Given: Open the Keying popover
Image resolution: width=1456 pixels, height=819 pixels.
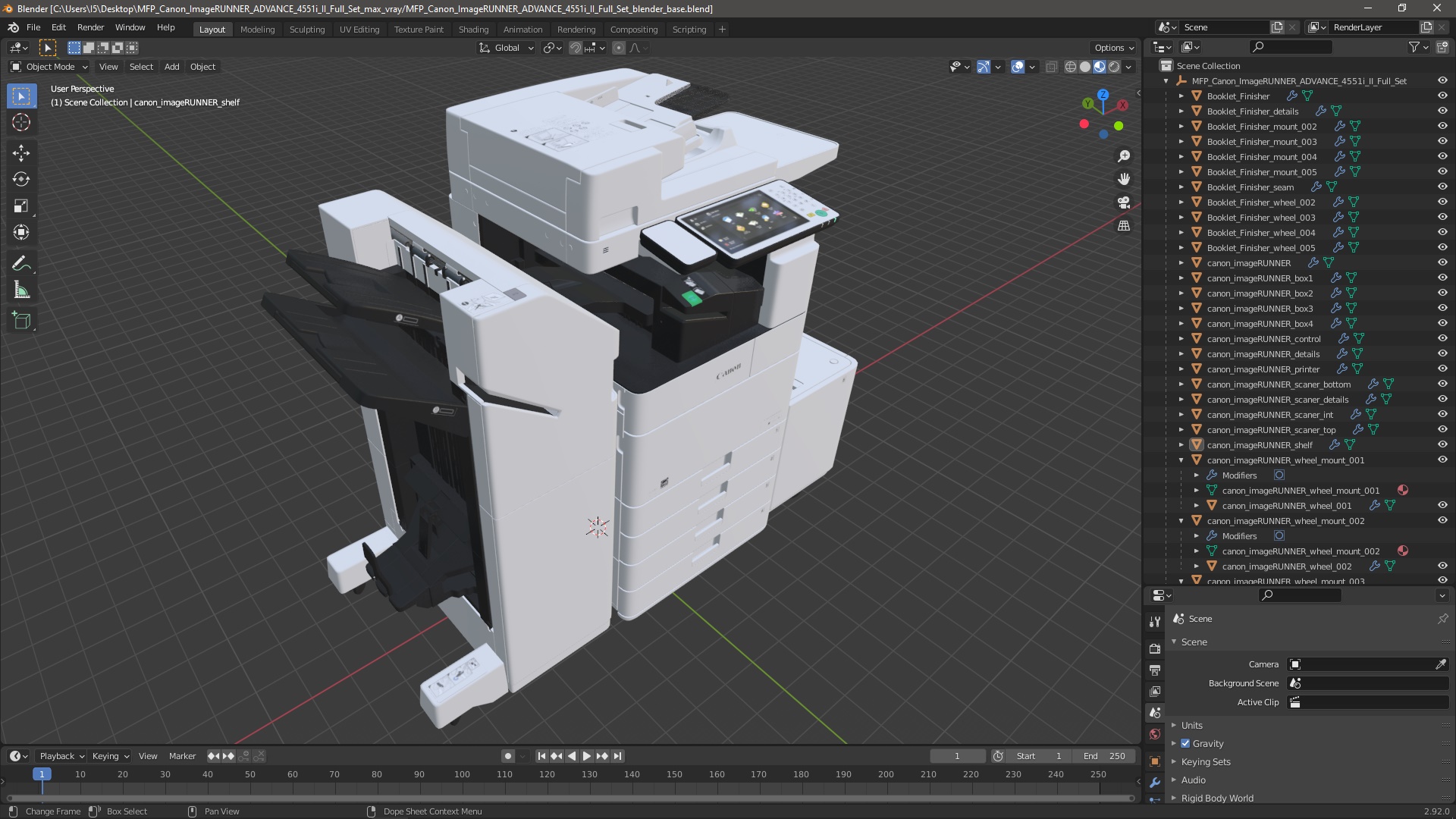Looking at the screenshot, I should click(110, 756).
